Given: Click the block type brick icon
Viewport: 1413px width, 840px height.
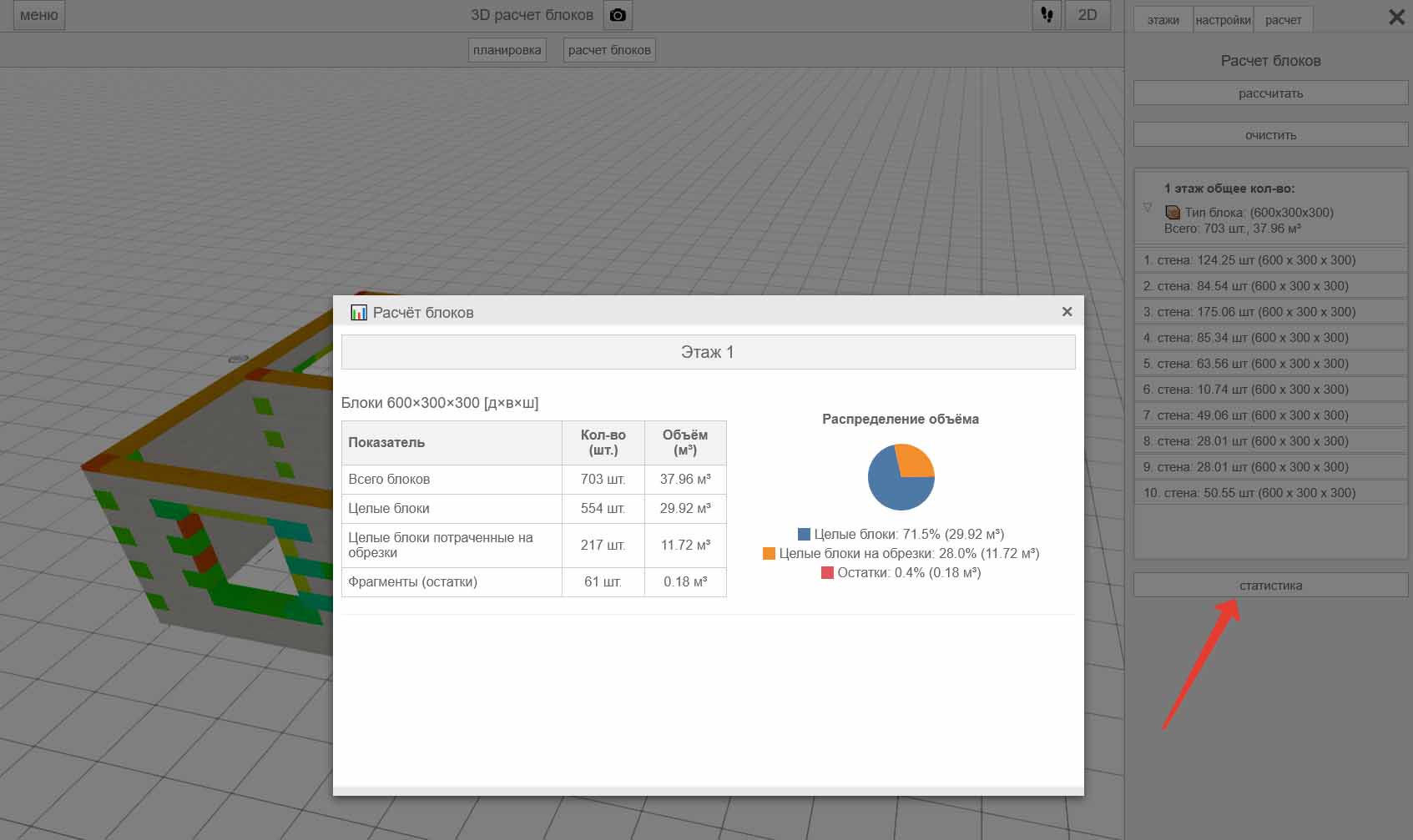Looking at the screenshot, I should click(1173, 213).
